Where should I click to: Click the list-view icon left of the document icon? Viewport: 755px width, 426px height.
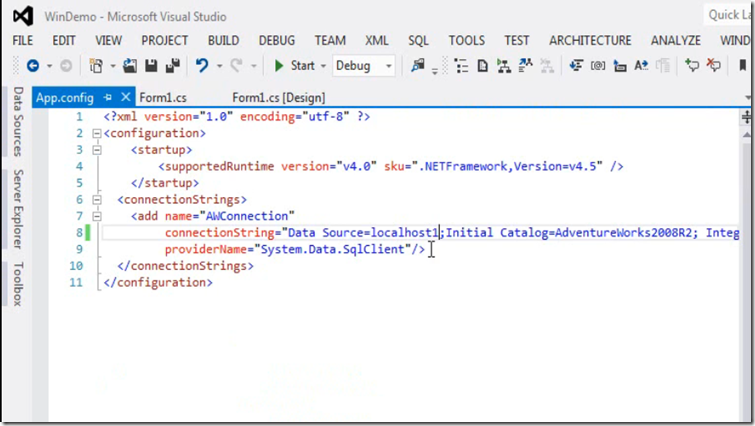[x=461, y=65]
